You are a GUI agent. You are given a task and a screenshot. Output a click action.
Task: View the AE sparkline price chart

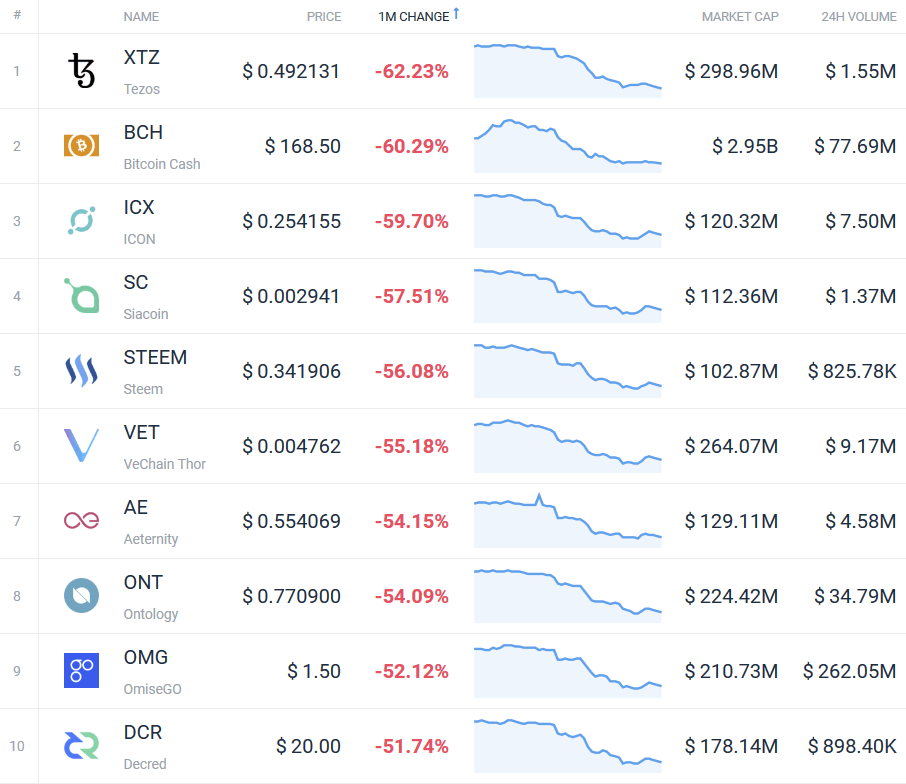click(567, 521)
